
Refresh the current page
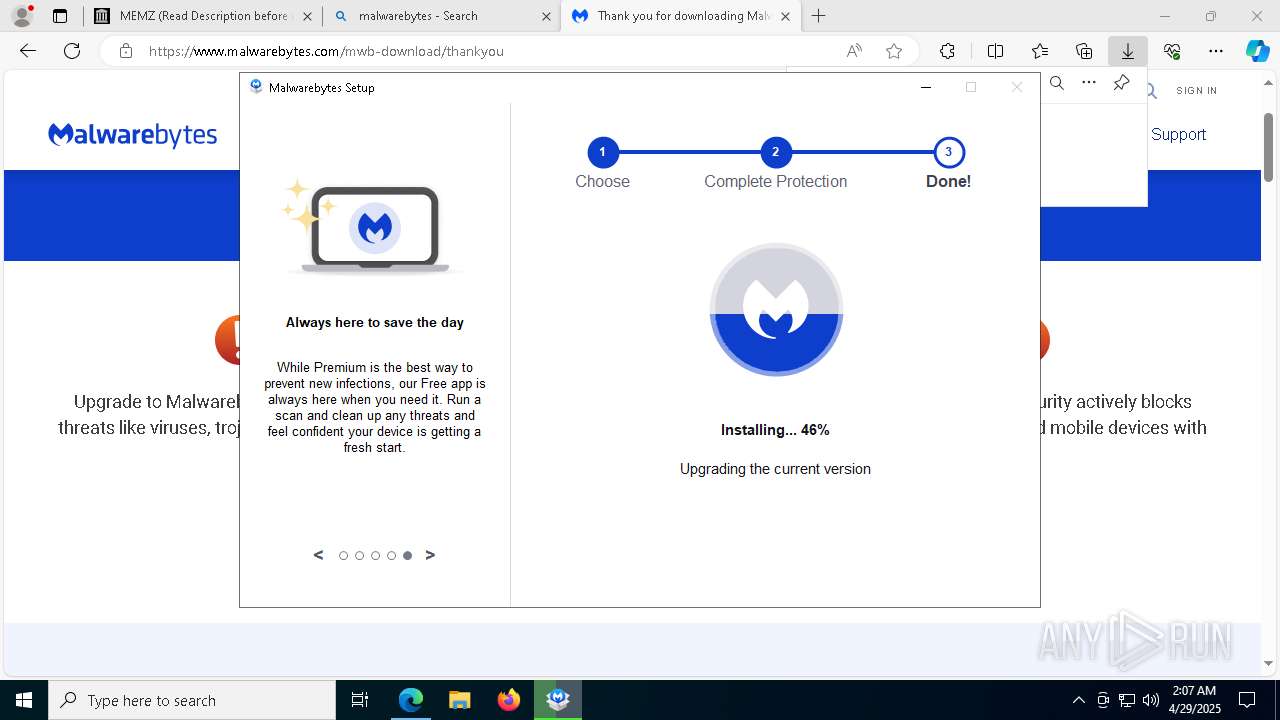point(72,51)
